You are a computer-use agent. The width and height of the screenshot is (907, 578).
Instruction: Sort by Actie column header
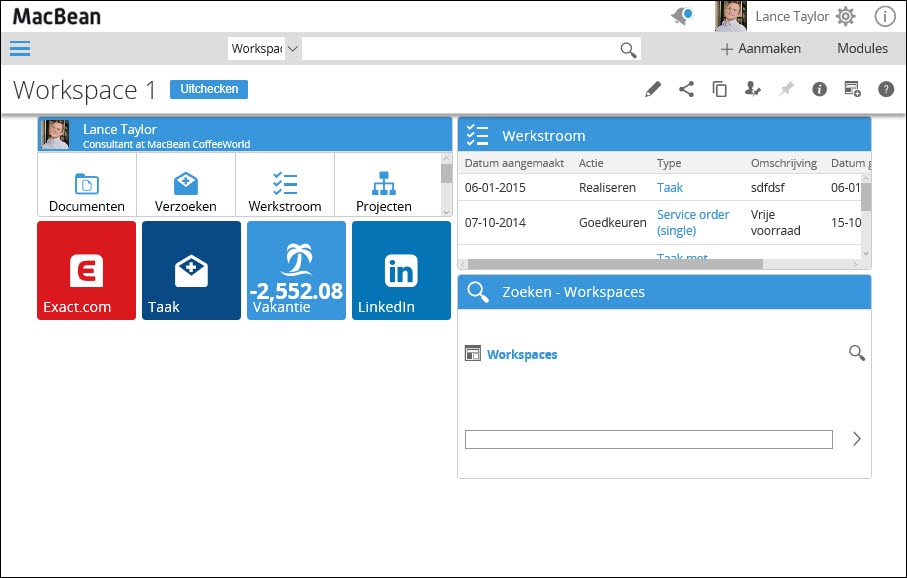click(x=591, y=163)
